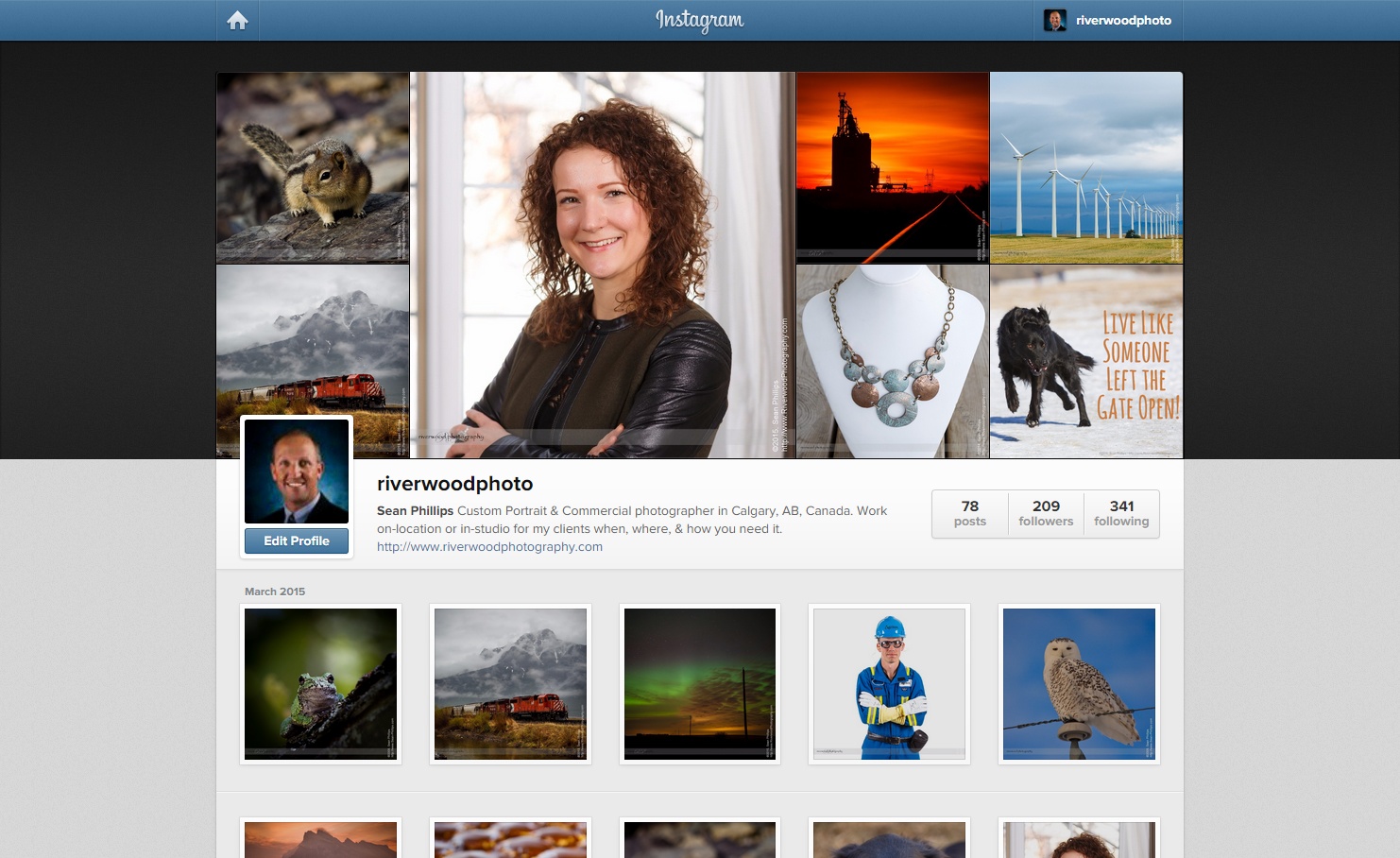This screenshot has width=1400, height=858.
Task: Click the chipmunk photo in header collage
Action: click(x=313, y=167)
